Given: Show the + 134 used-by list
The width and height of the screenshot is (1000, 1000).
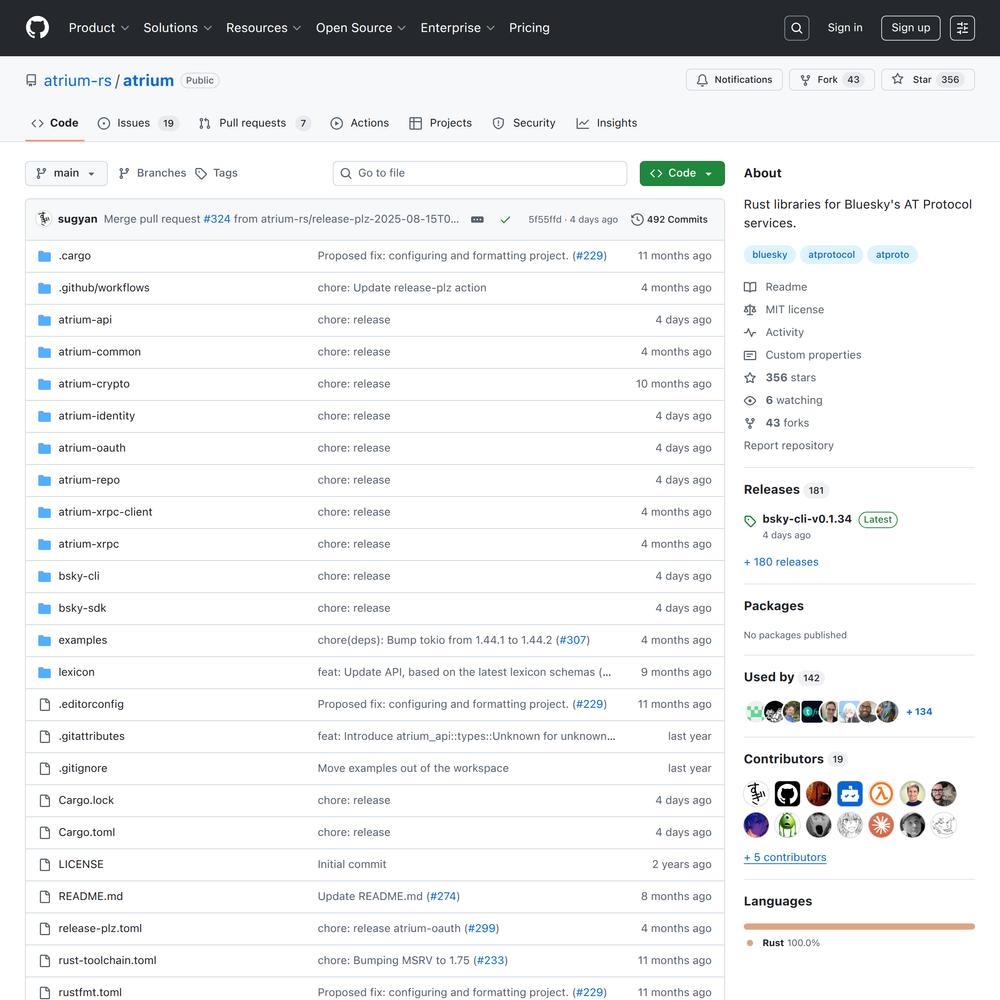Looking at the screenshot, I should (919, 712).
